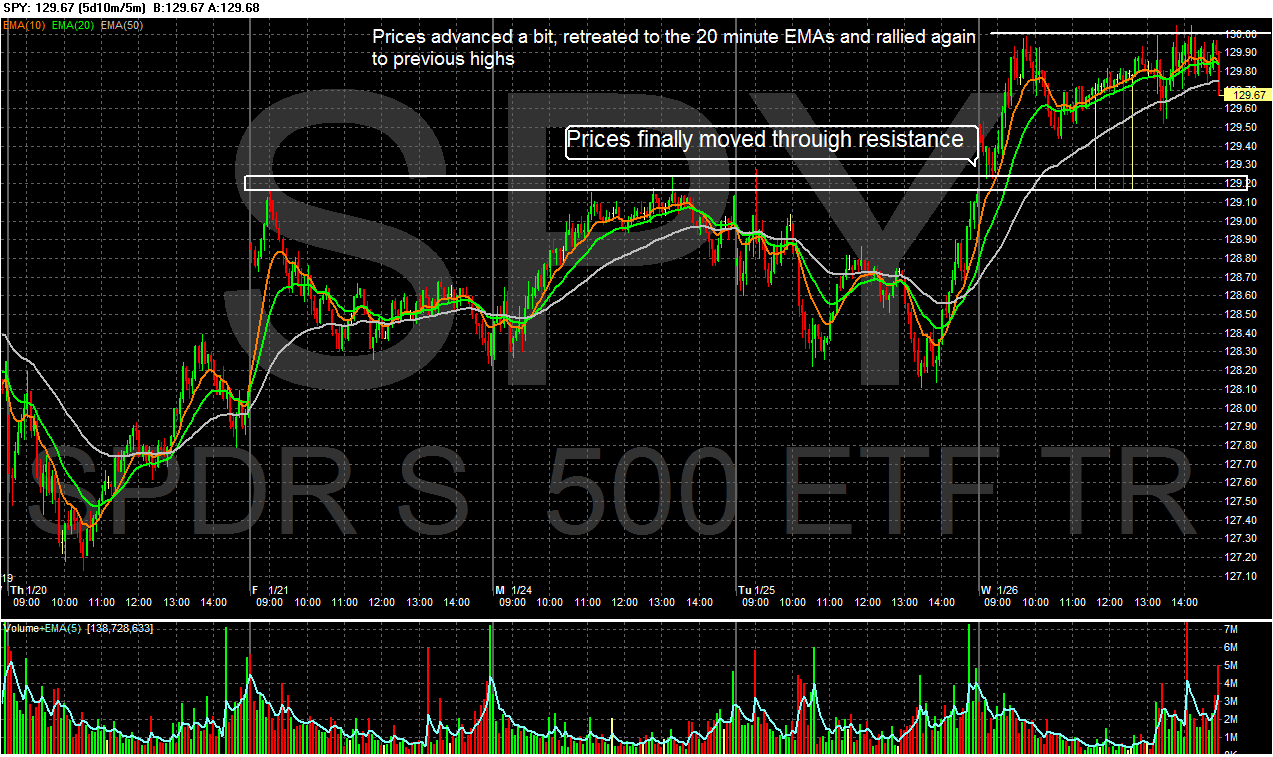
Task: Click the 13:00 time label under W 1/26
Action: (1148, 603)
